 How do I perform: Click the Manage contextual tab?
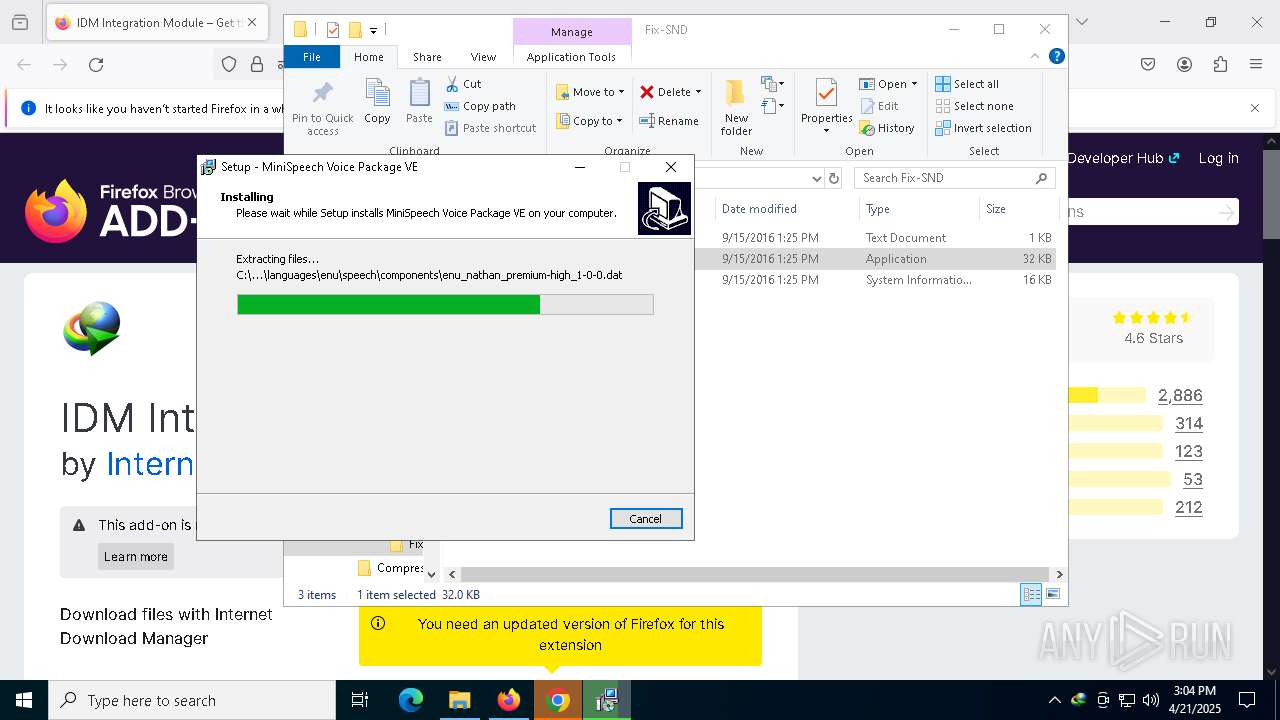point(571,32)
